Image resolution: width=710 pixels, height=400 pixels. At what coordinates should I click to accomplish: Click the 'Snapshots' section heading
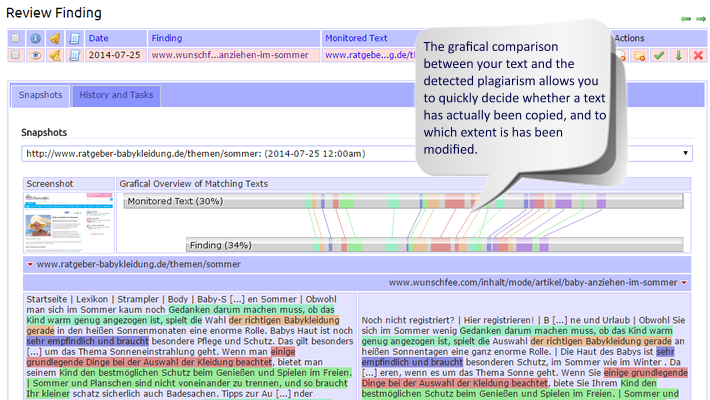click(x=44, y=133)
